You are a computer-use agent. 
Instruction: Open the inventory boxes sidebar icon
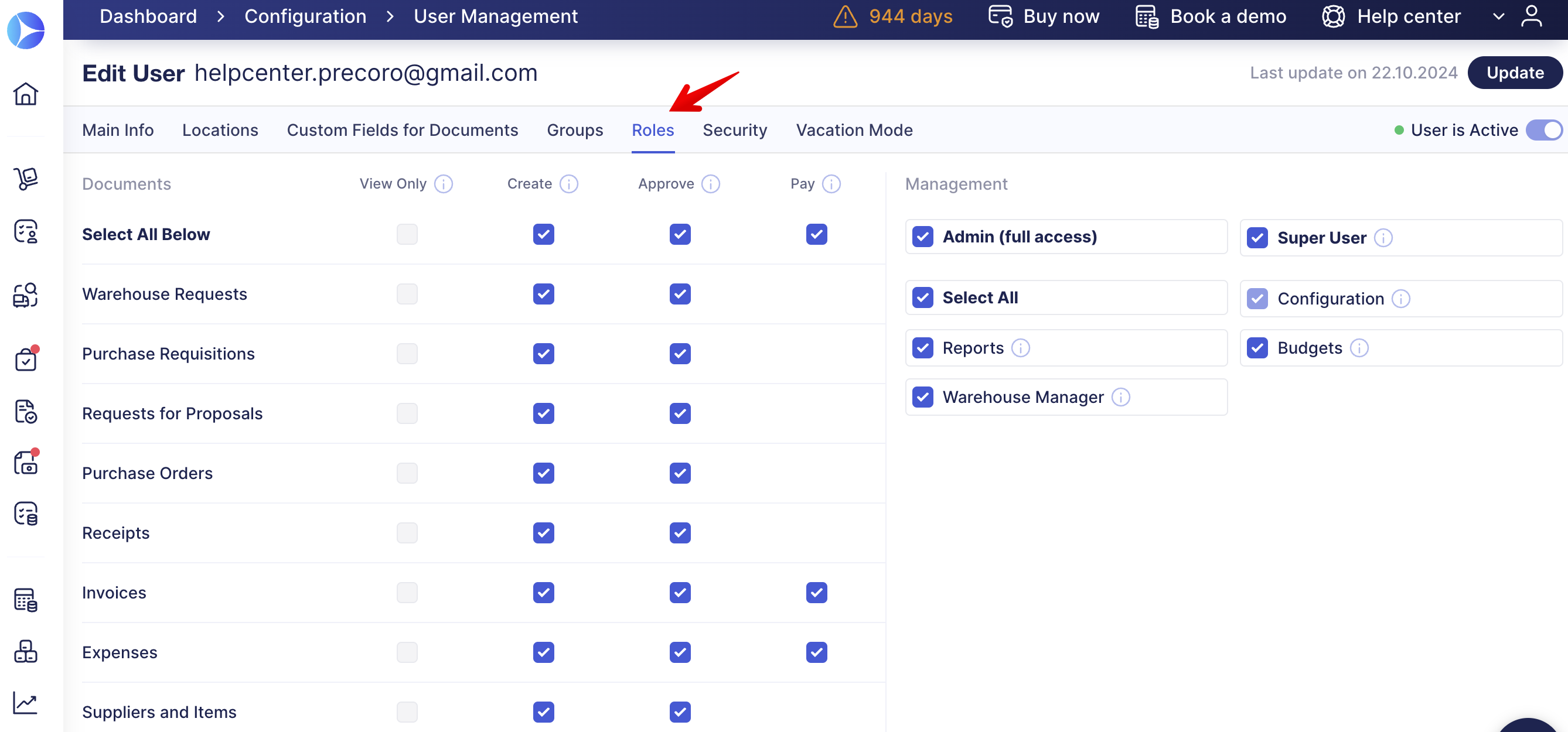26,651
